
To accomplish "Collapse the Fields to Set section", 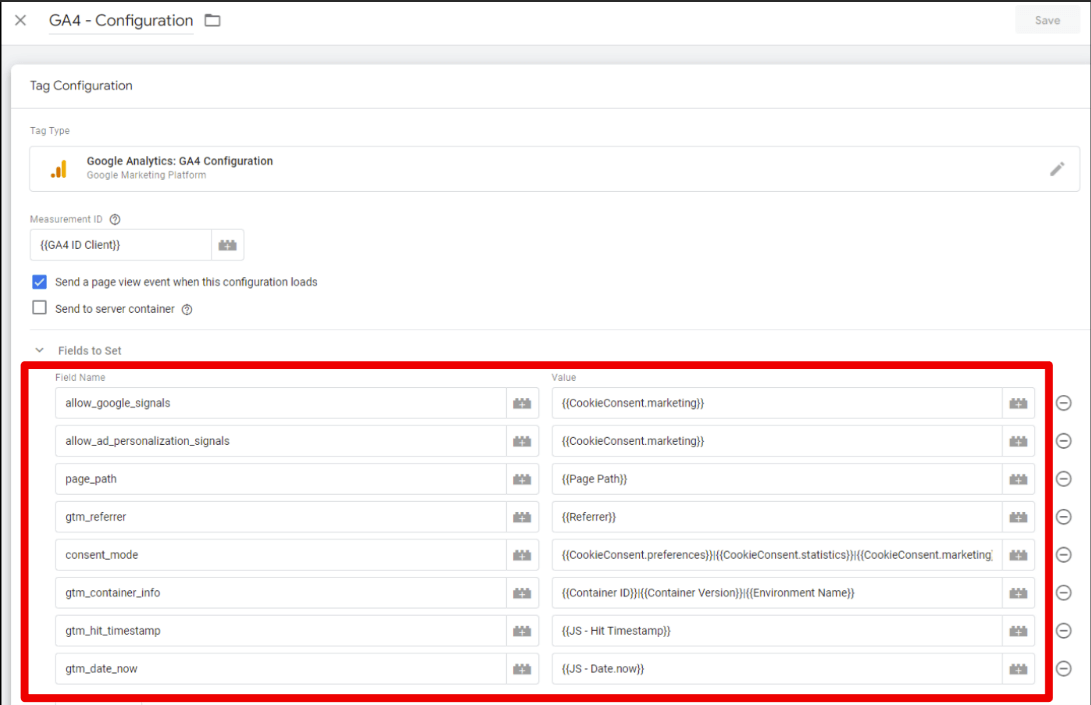I will (40, 350).
